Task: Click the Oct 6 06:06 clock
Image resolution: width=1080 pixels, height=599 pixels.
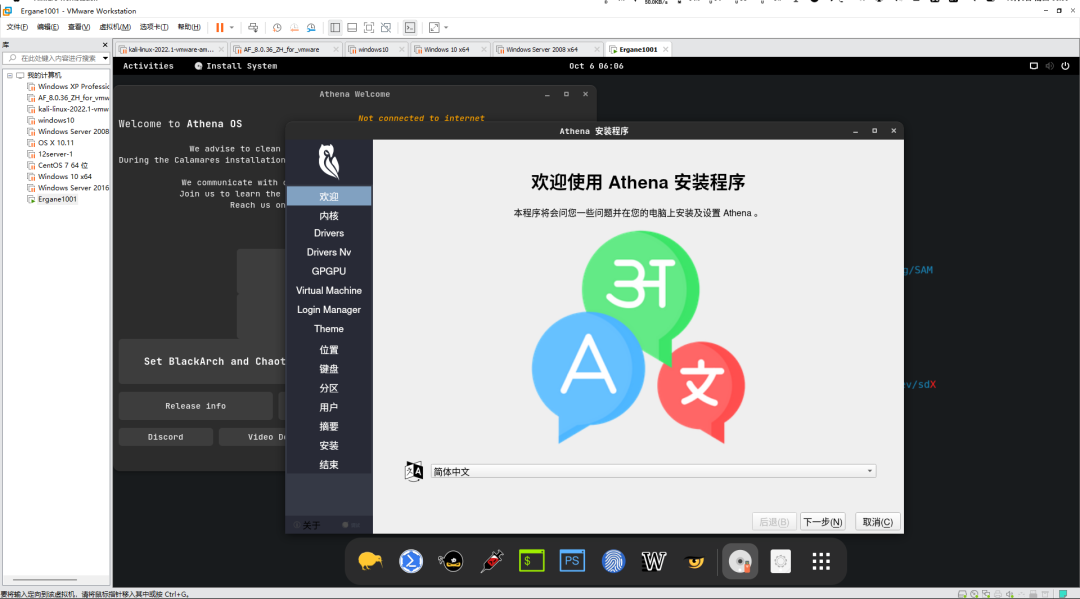Action: [x=596, y=66]
